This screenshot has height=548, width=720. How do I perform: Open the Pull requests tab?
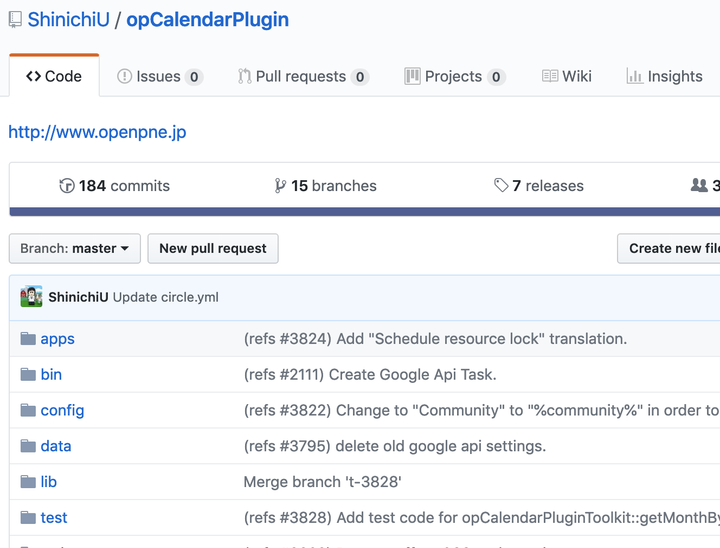[x=303, y=76]
